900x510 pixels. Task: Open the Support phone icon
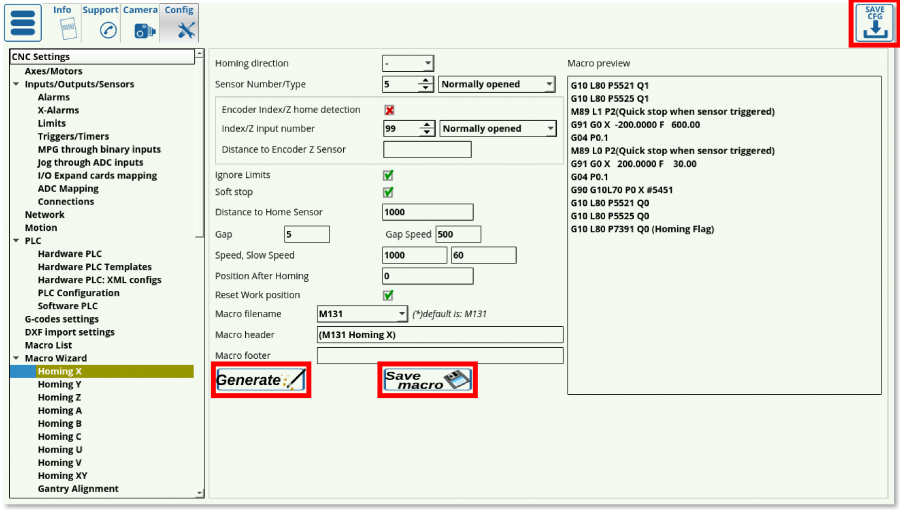coord(107,30)
